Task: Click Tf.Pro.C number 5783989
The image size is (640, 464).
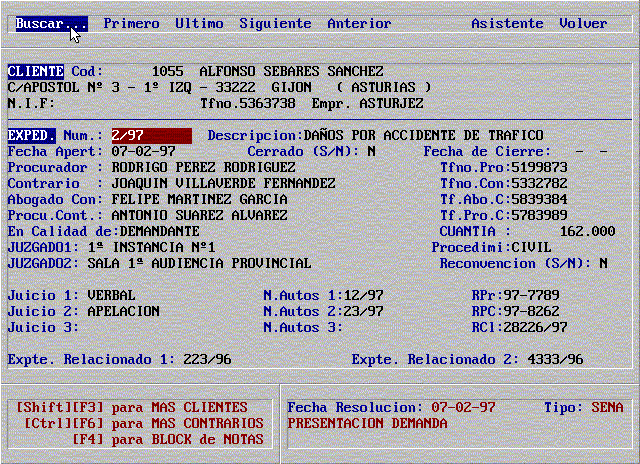Action: tap(539, 215)
